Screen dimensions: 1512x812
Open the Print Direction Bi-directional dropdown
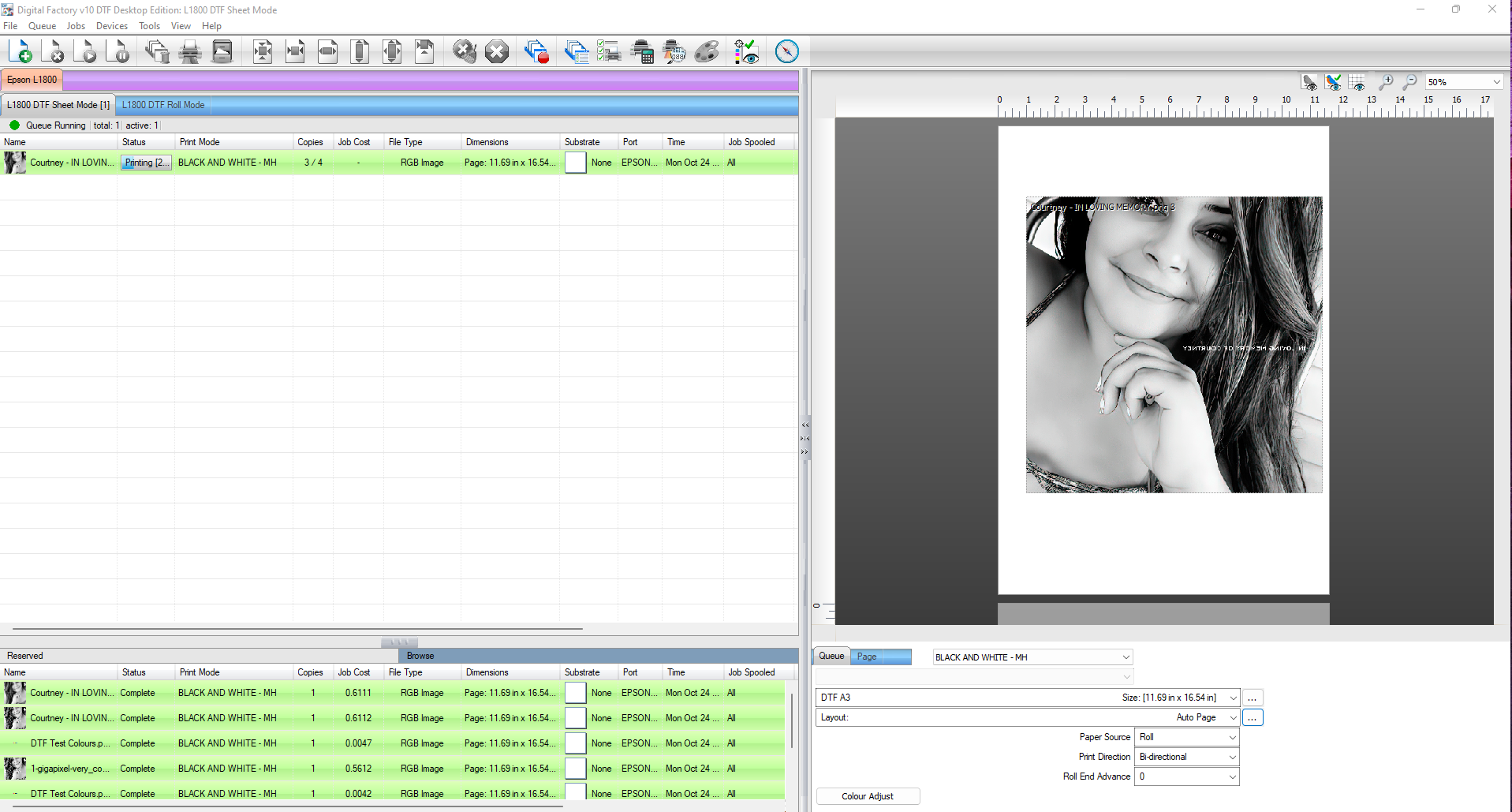coord(1186,757)
